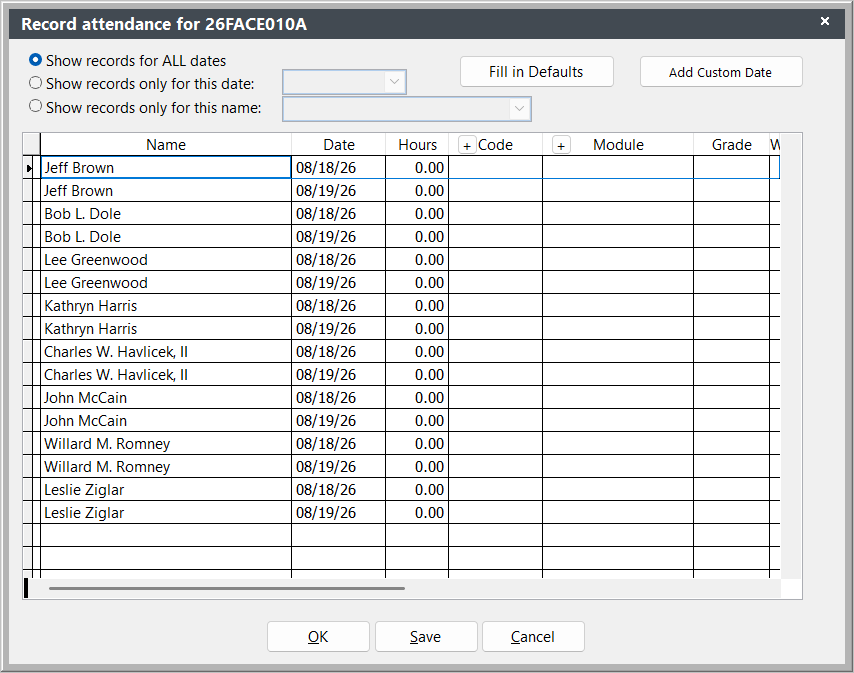This screenshot has width=854, height=673.
Task: Click the Grade column header
Action: coord(731,145)
